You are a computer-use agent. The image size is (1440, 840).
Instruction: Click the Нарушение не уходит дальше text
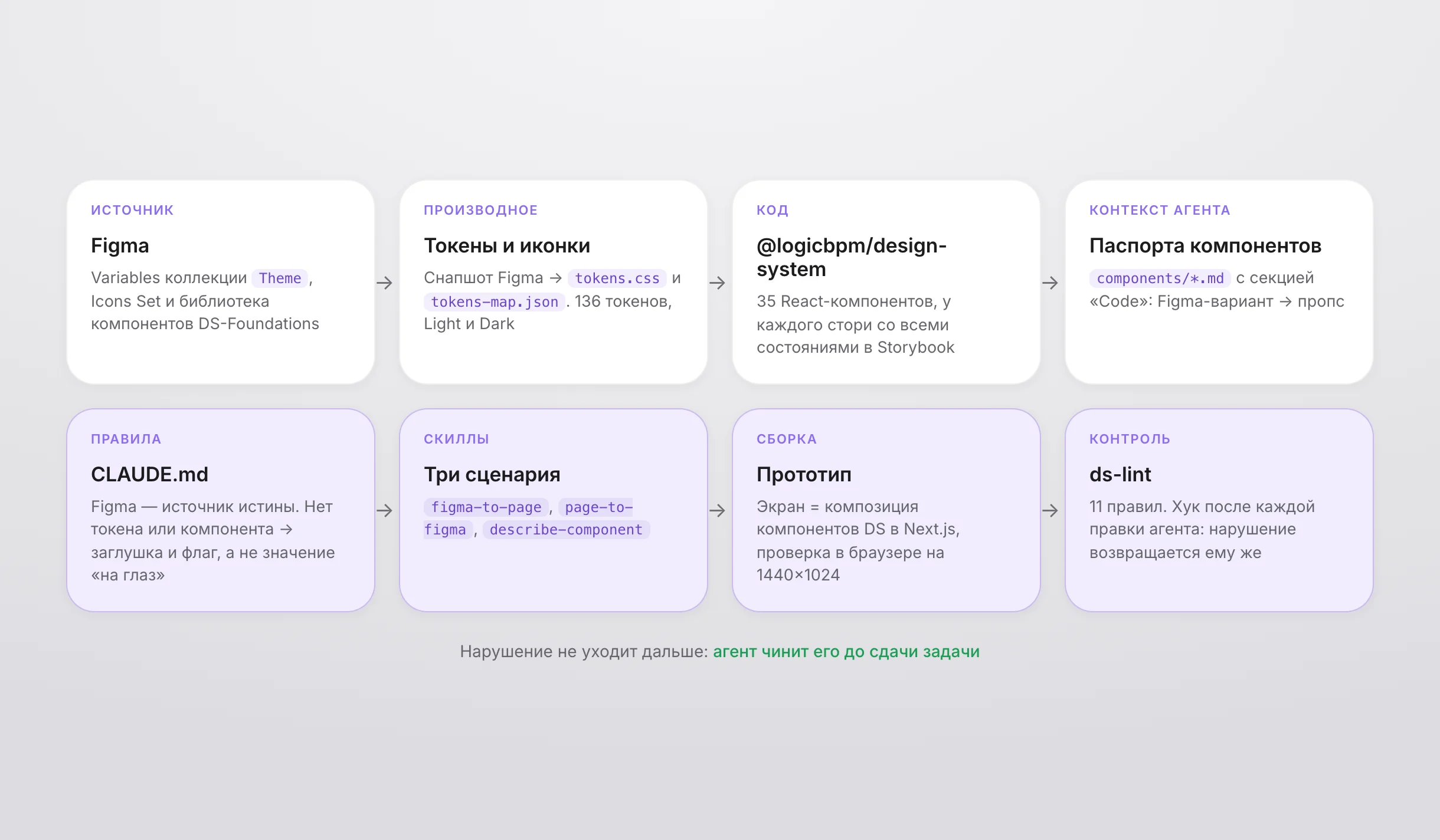pos(584,651)
